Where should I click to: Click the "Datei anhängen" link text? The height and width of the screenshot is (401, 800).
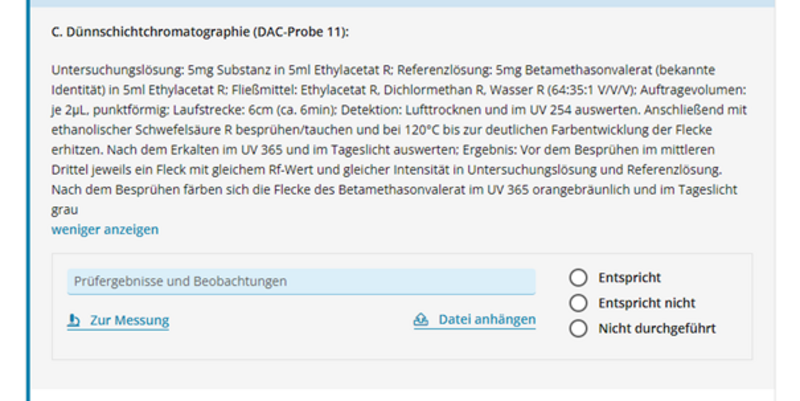[x=487, y=320]
